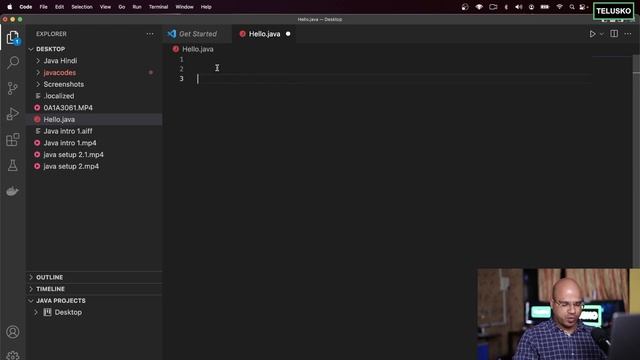Open the Window menu
Viewport: 640px width, 360px height.
[184, 7]
